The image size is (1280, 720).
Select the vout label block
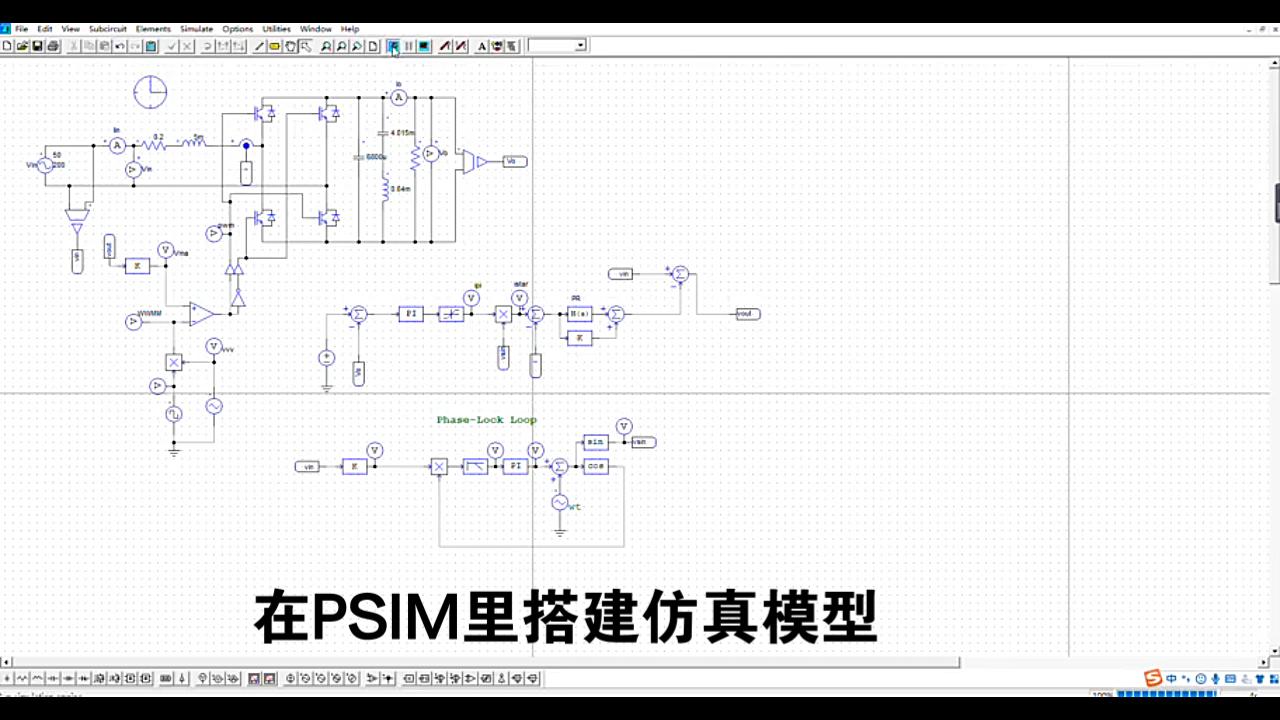pyautogui.click(x=747, y=314)
